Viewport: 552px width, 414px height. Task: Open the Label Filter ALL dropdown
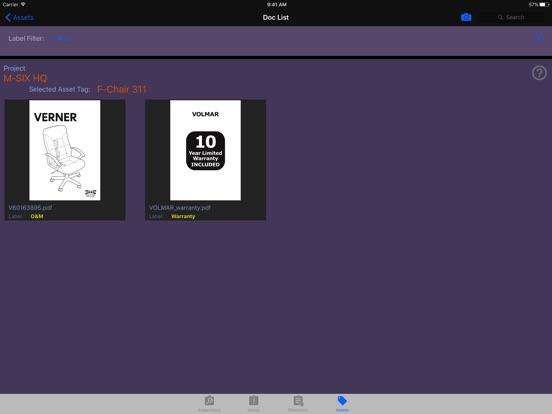tap(63, 39)
